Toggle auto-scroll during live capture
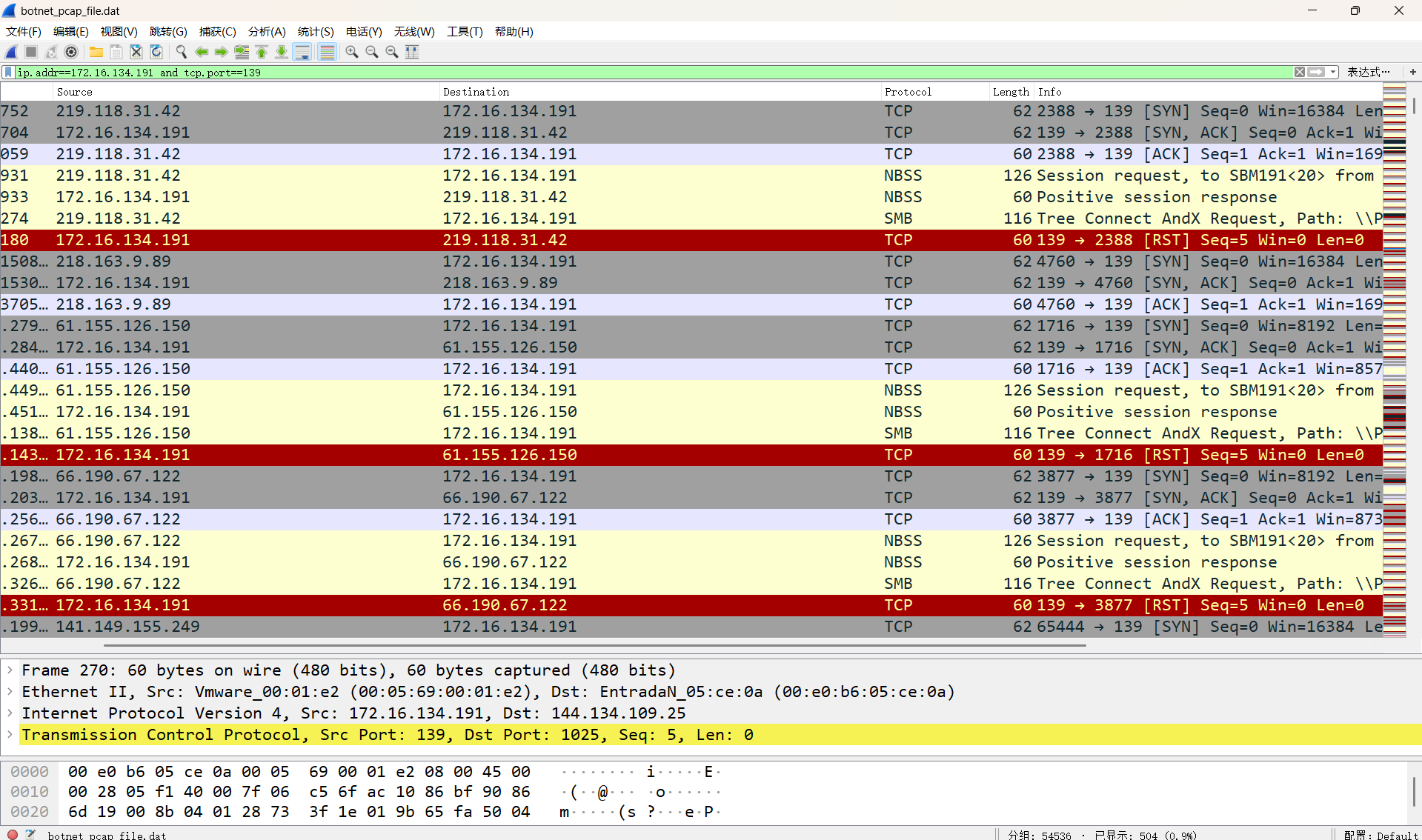The width and height of the screenshot is (1422, 840). (x=302, y=52)
